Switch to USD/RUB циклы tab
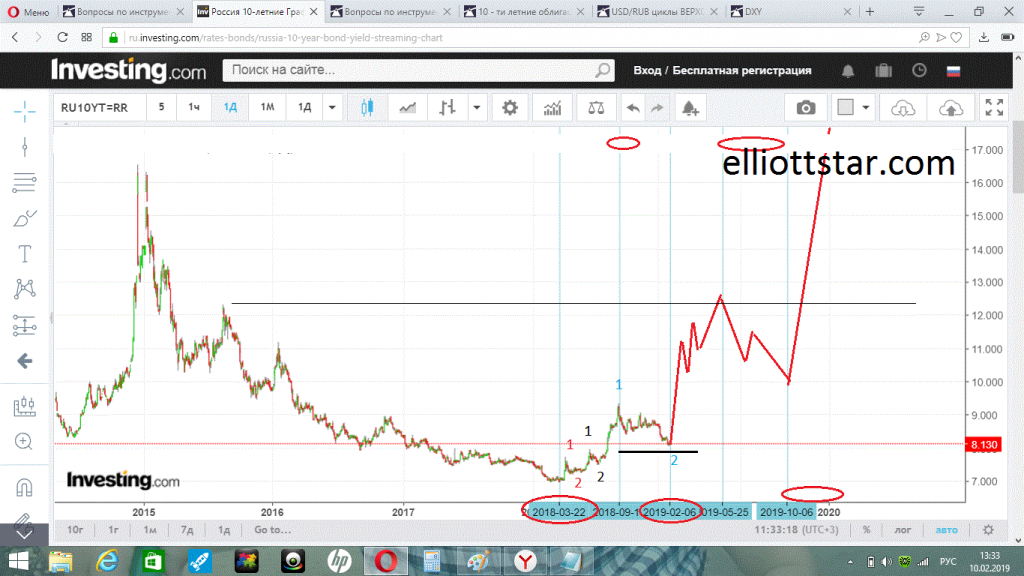Image resolution: width=1024 pixels, height=576 pixels. pyautogui.click(x=657, y=12)
